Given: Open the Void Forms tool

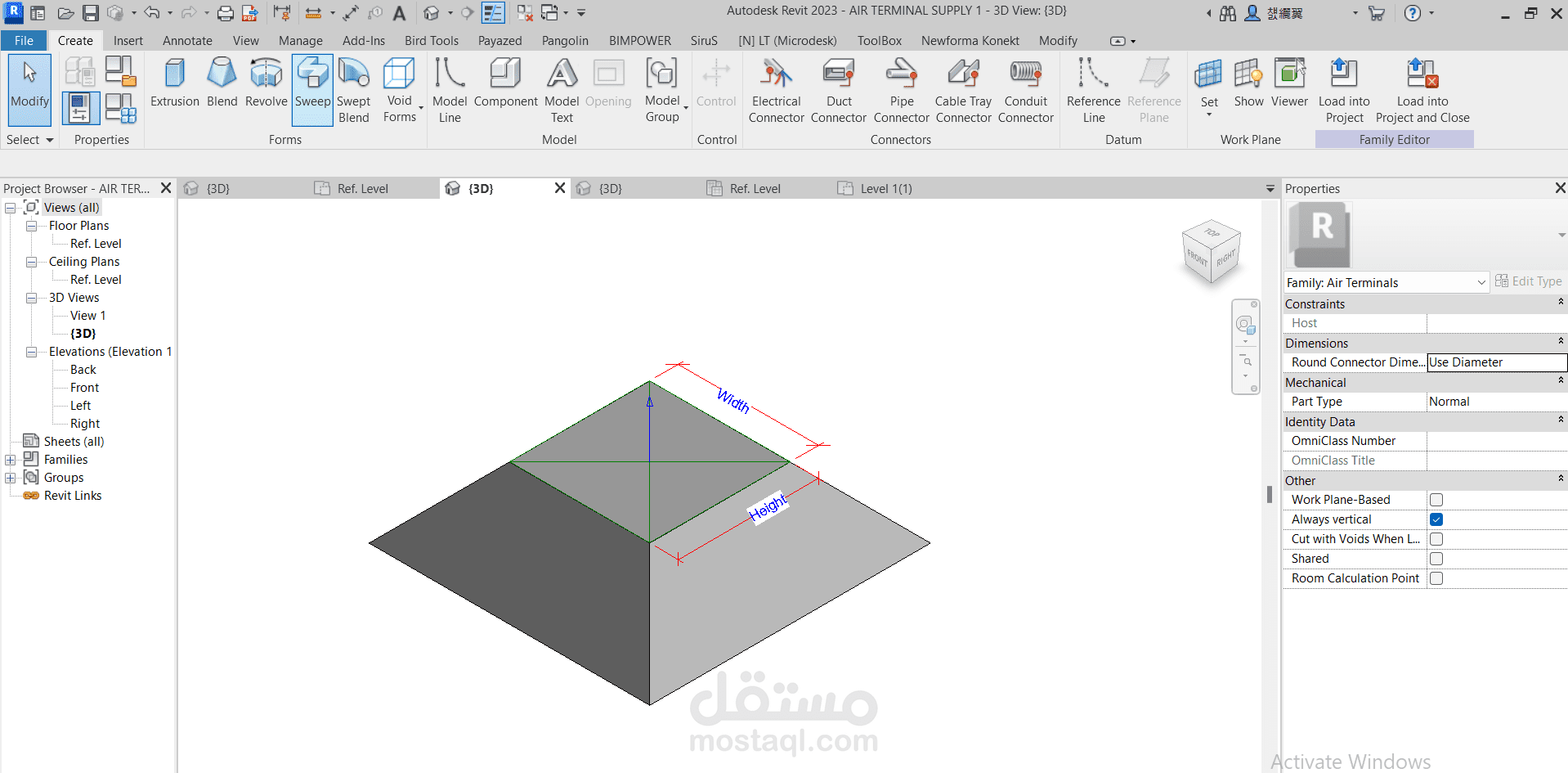Looking at the screenshot, I should 400,90.
